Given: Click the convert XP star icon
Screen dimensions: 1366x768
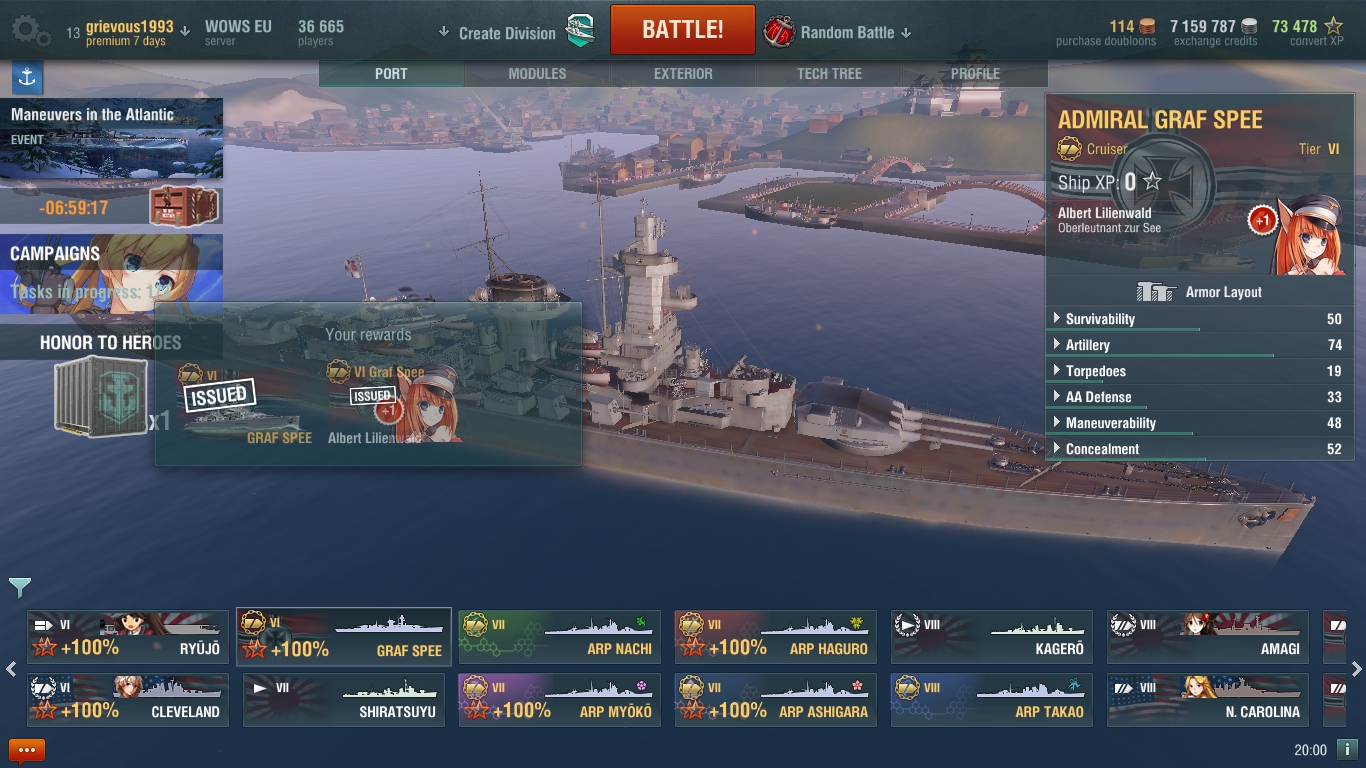Looking at the screenshot, I should coord(1333,26).
